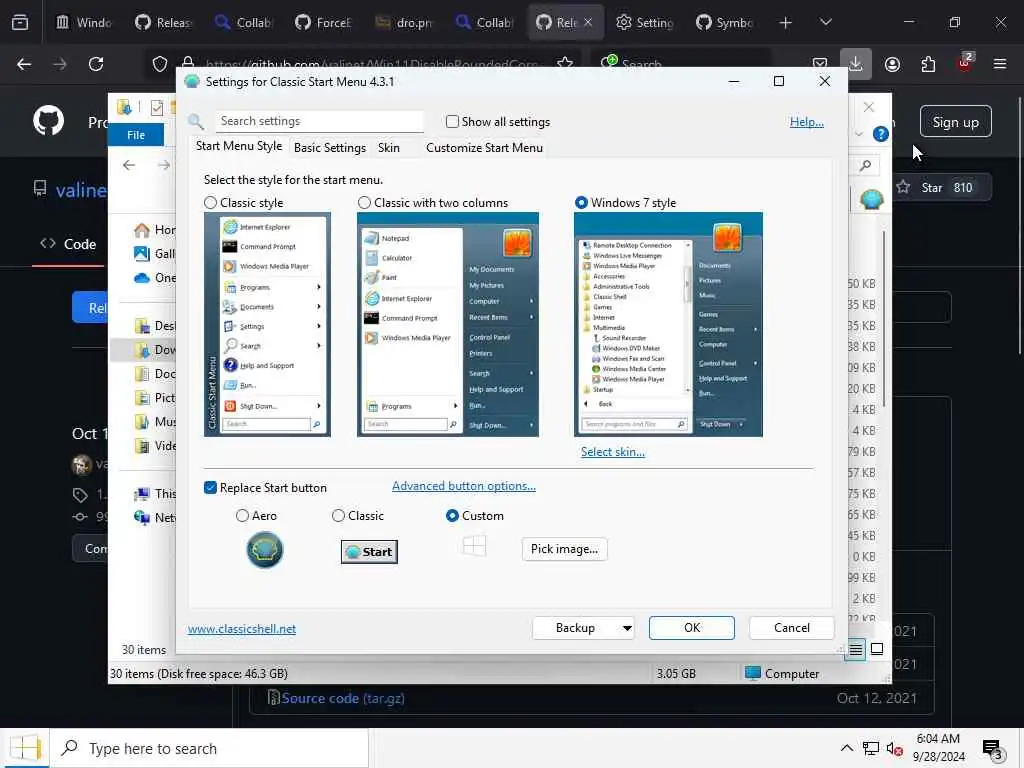
Task: Bookmark this page with the star icon
Action: 566,63
